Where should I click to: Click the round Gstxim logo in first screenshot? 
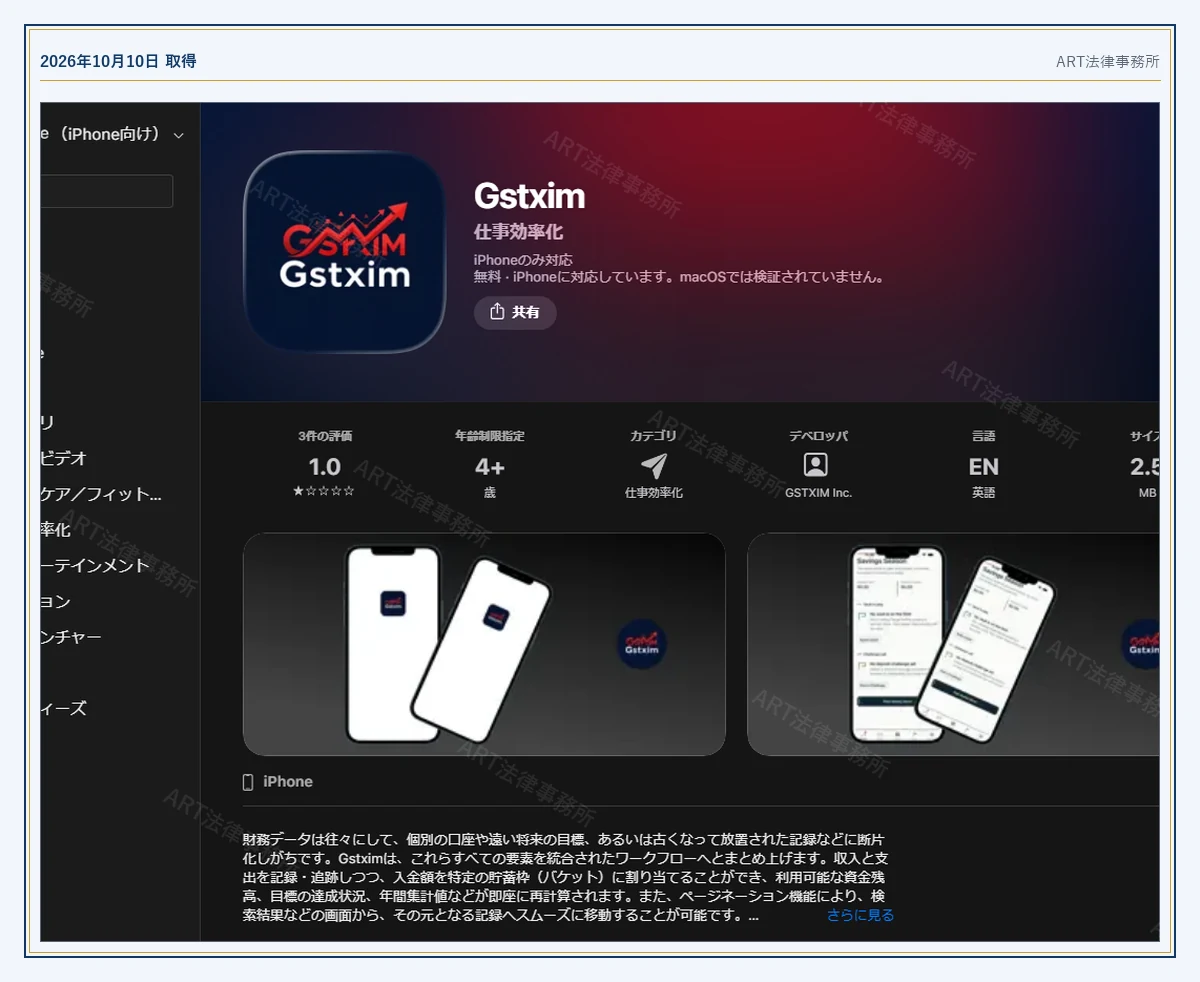(x=642, y=644)
